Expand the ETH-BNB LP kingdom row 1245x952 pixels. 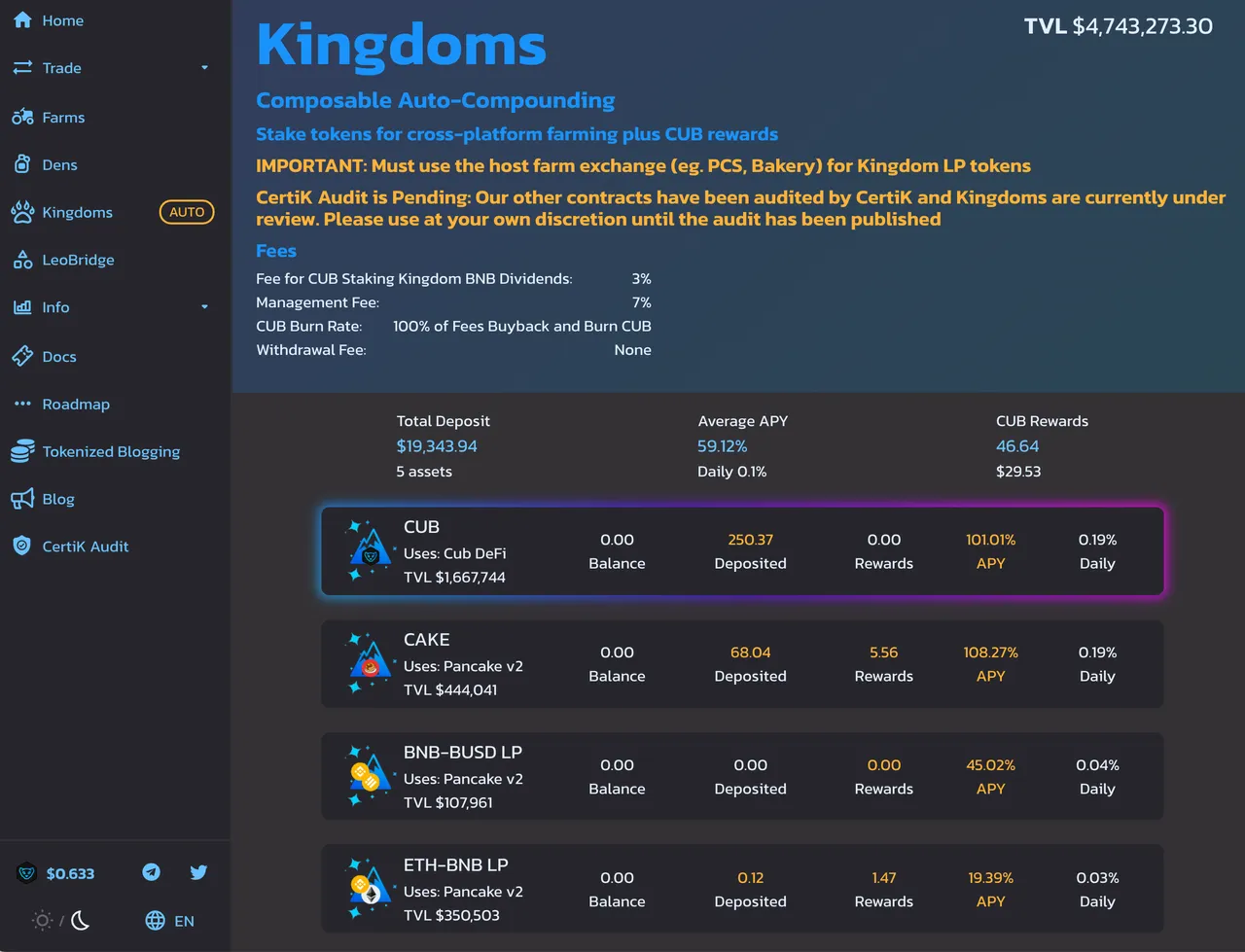tap(742, 890)
